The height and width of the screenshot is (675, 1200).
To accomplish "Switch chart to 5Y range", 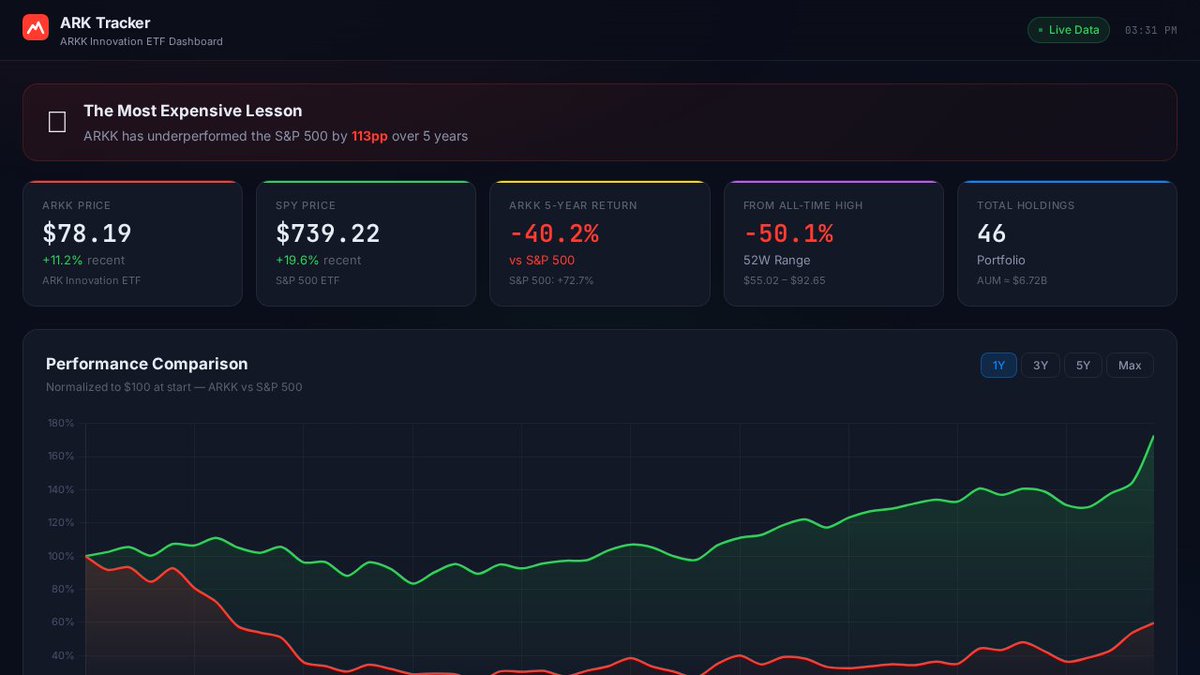I will click(1083, 365).
